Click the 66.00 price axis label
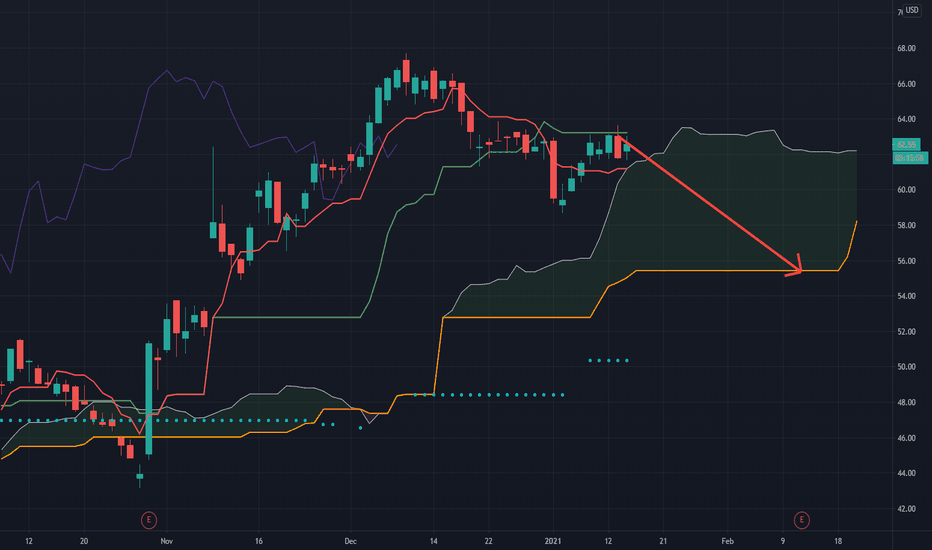The width and height of the screenshot is (932, 550). click(906, 84)
